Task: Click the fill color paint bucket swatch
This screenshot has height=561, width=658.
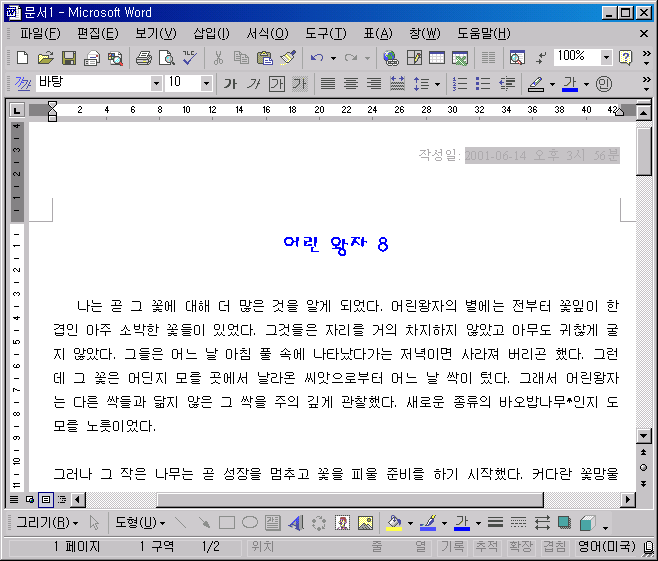Action: point(394,522)
